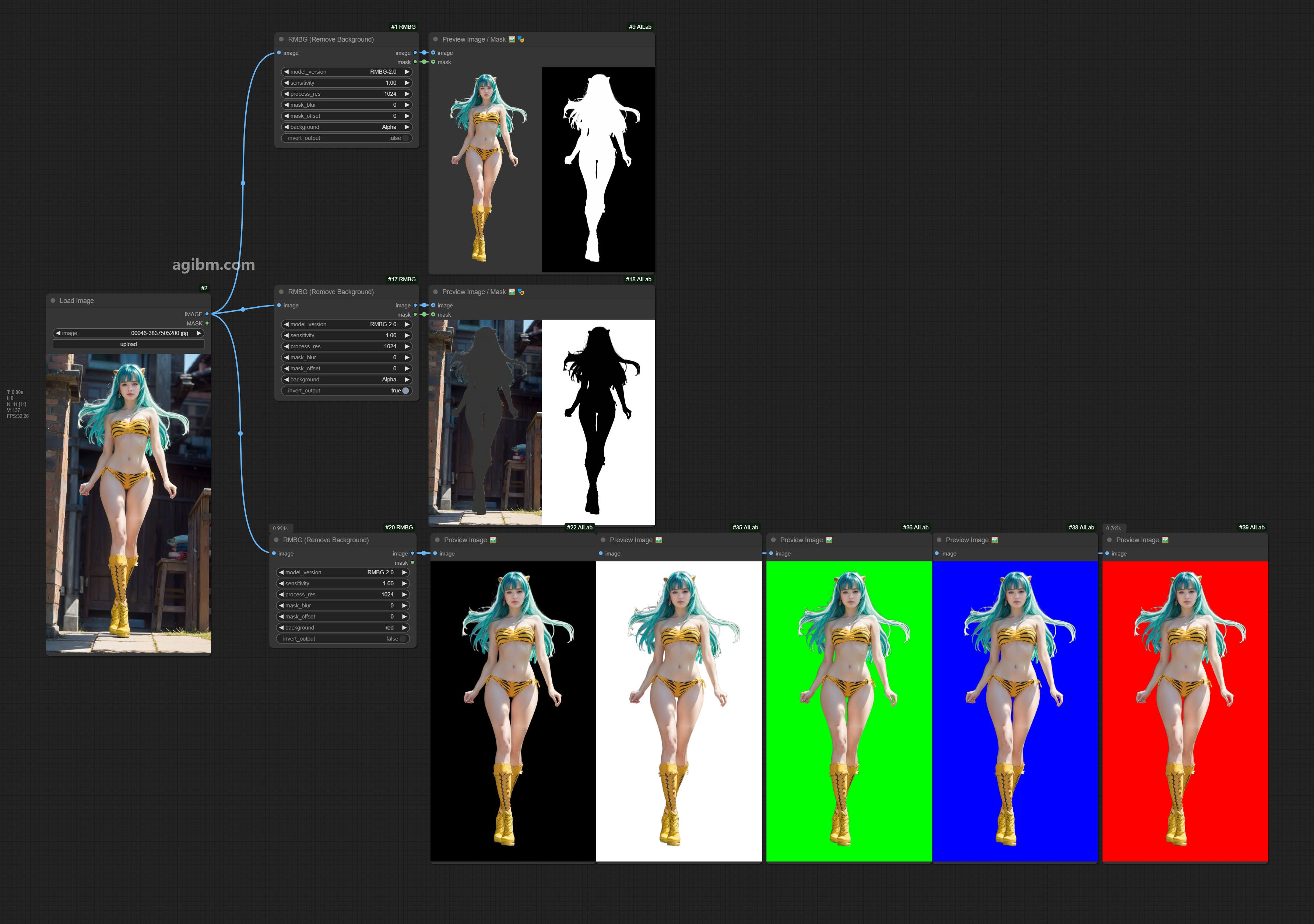Viewport: 1314px width, 924px height.
Task: Click next arrow on Load Image filename selector
Action: tap(198, 333)
